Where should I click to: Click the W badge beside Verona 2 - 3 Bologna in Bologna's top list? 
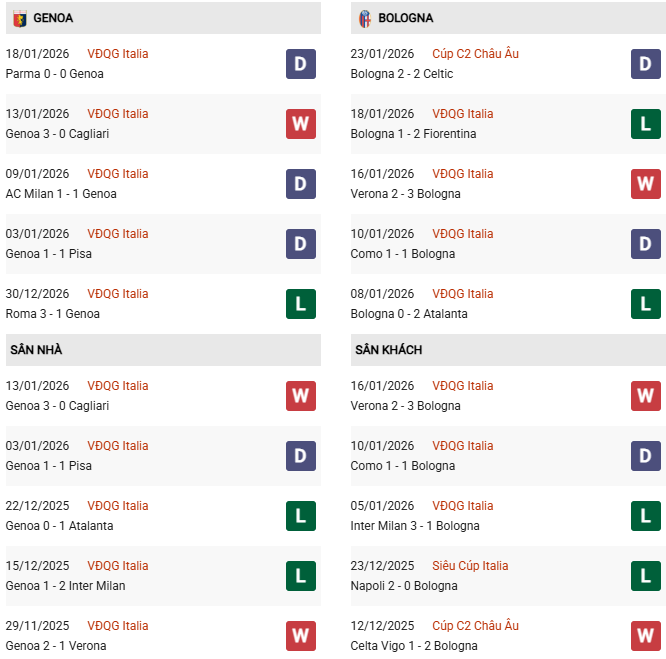point(645,184)
